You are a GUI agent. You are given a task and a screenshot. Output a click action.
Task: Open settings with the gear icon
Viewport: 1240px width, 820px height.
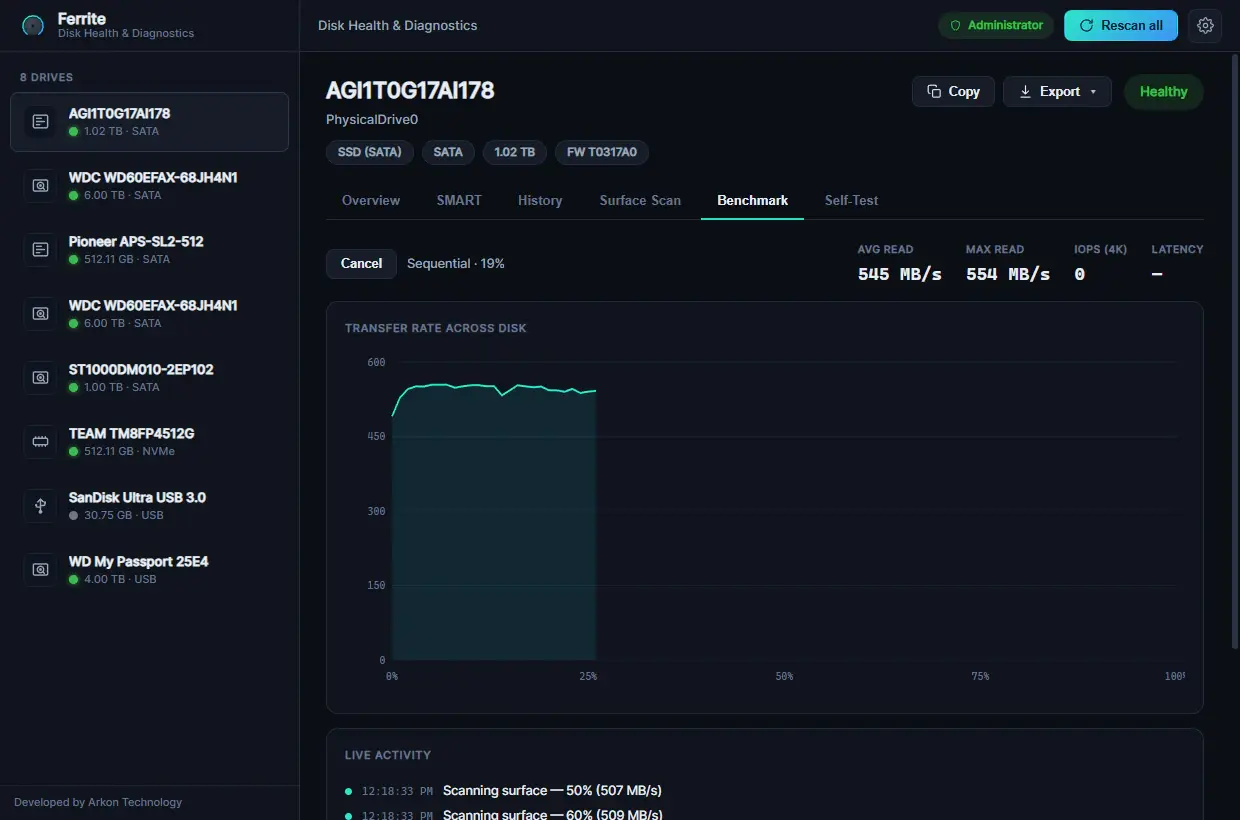coord(1205,25)
